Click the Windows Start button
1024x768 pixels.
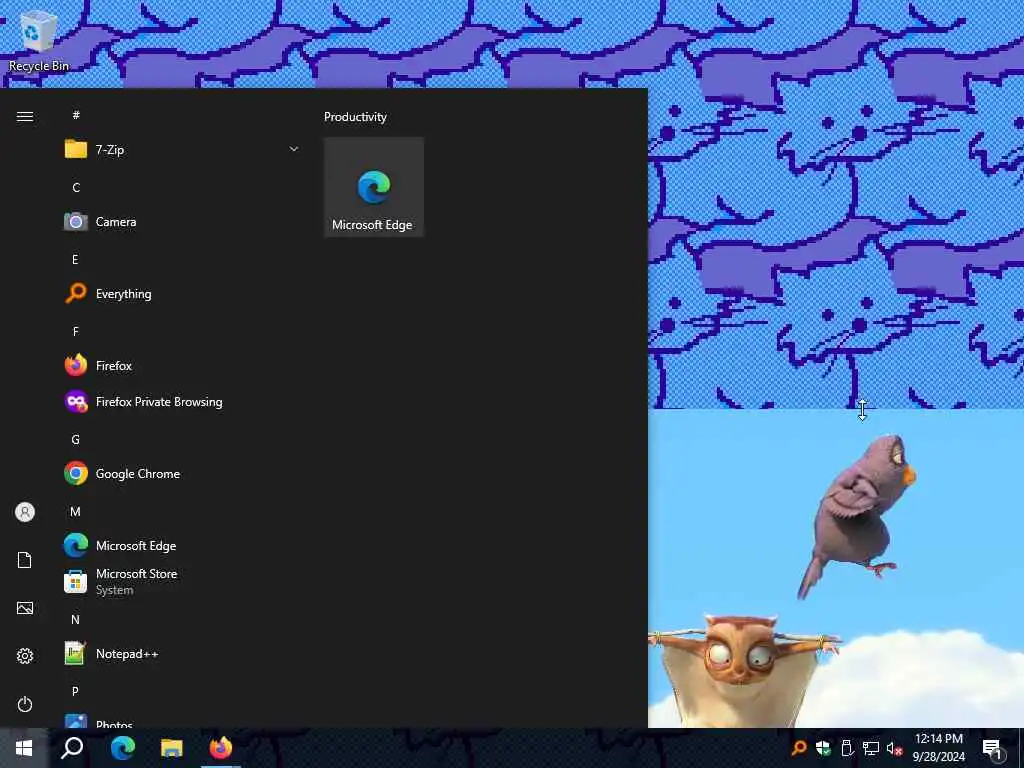point(24,748)
